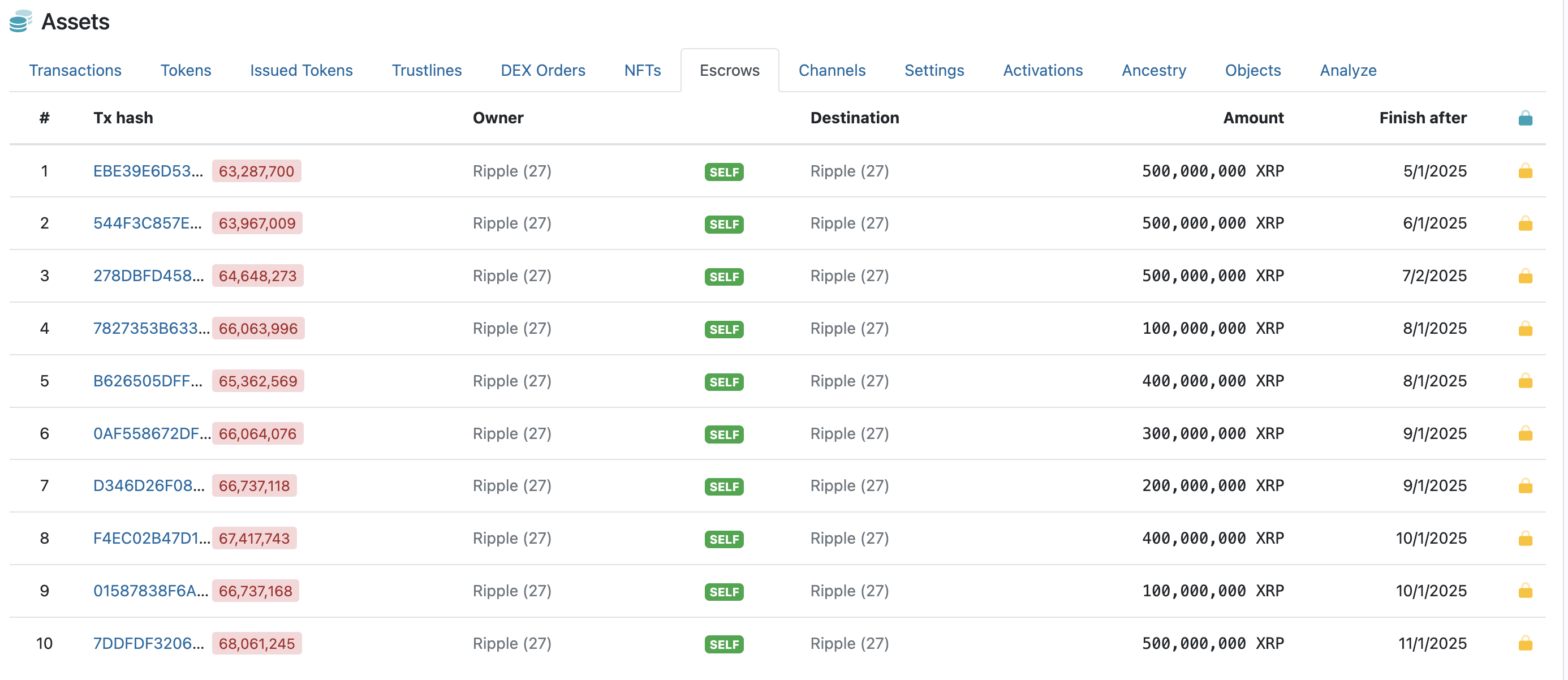Click ledger number 65,362,569
The width and height of the screenshot is (1568, 680).
[258, 381]
